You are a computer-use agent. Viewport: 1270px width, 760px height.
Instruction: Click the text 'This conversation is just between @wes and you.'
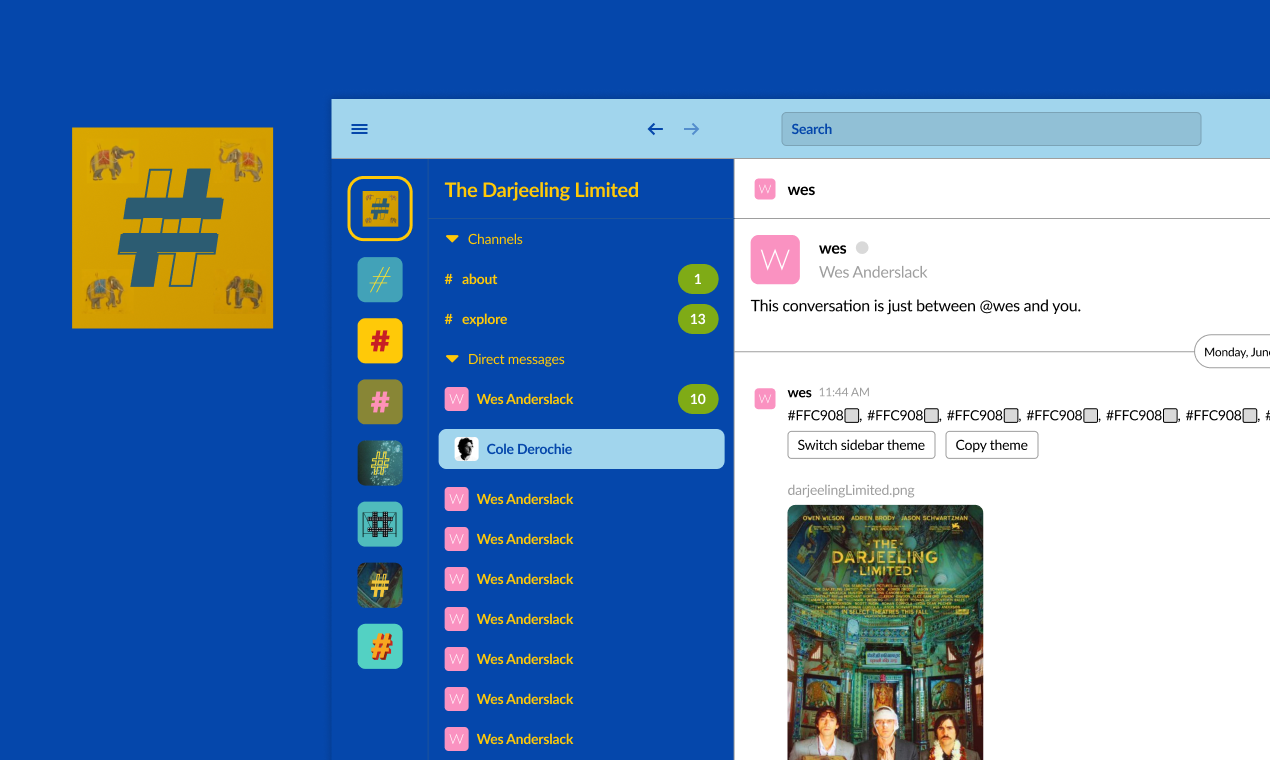(x=916, y=306)
